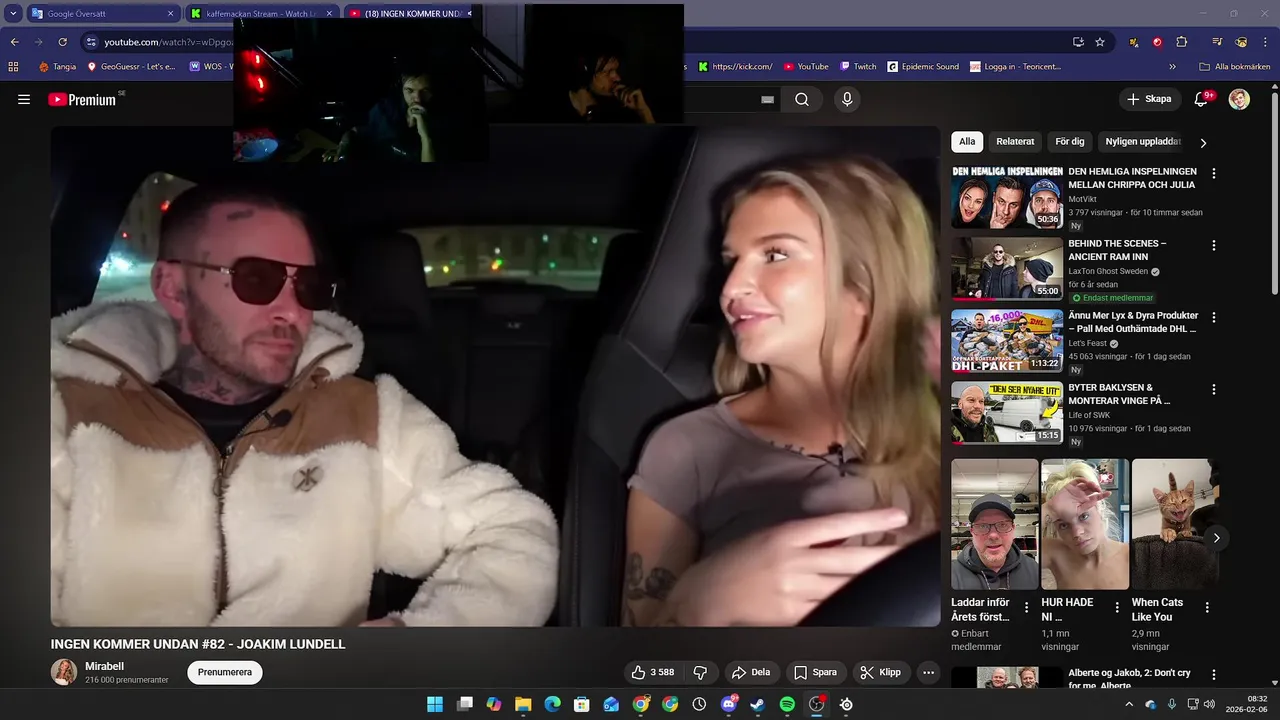Image resolution: width=1280 pixels, height=720 pixels.
Task: Open volume control in system tray
Action: click(x=1209, y=704)
